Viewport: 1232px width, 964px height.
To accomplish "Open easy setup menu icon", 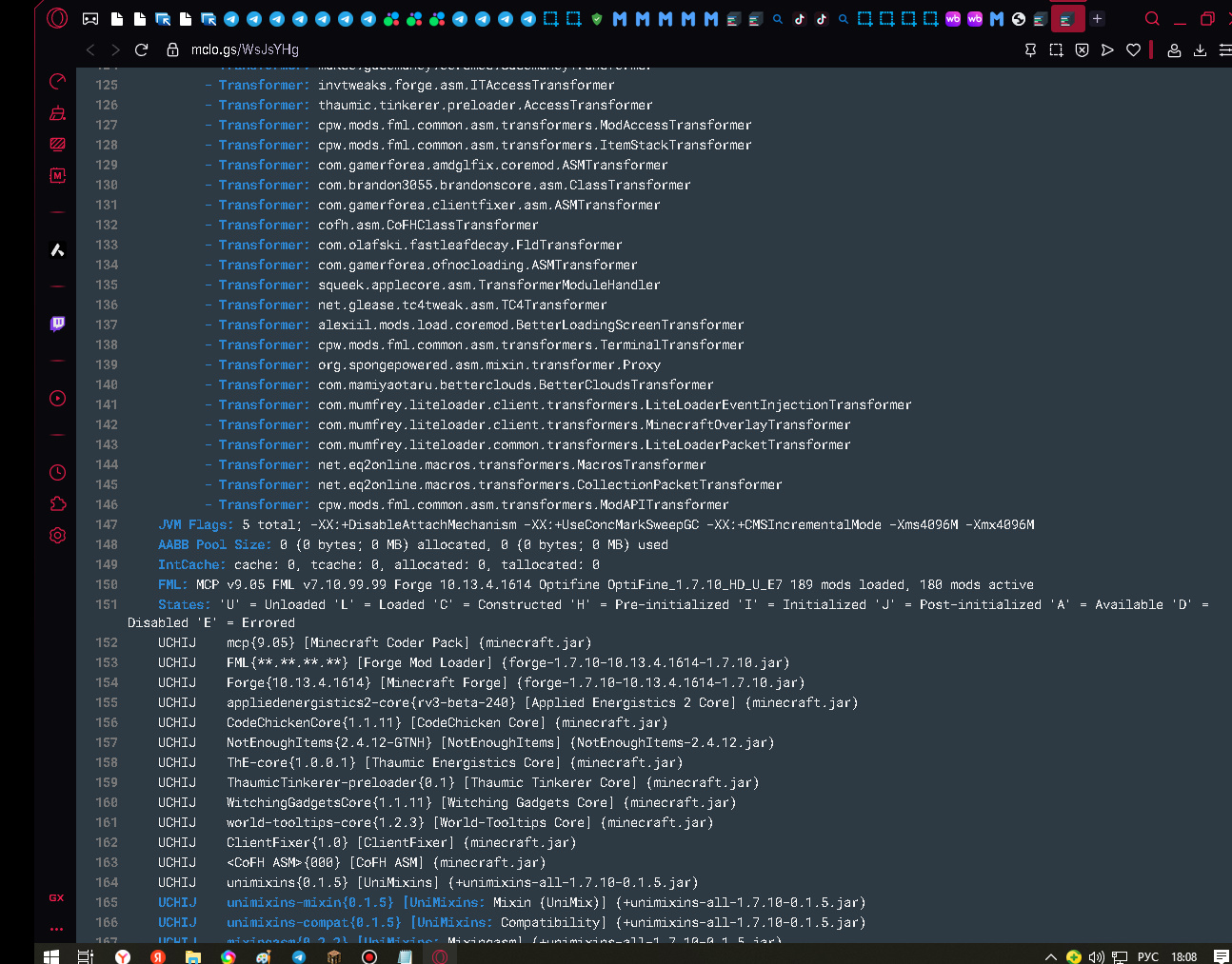I will (1224, 49).
